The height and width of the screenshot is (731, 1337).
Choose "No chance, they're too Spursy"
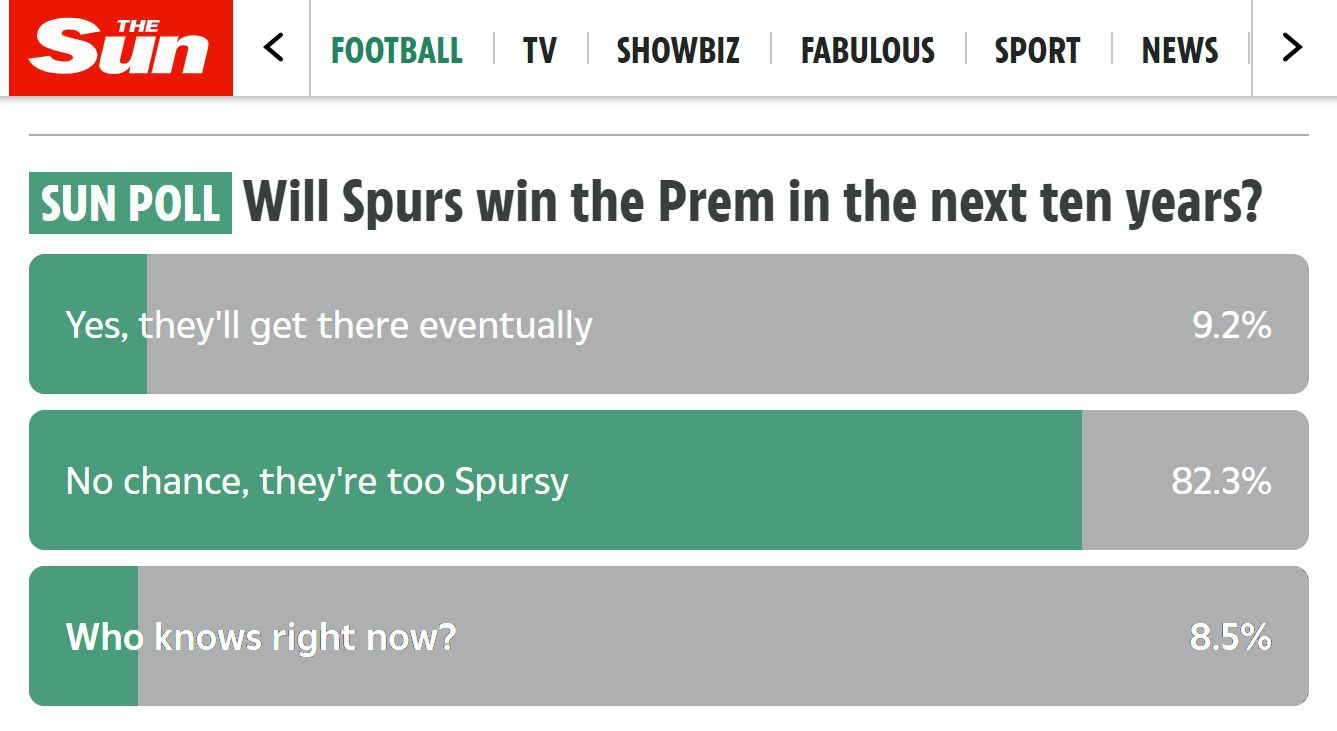317,481
